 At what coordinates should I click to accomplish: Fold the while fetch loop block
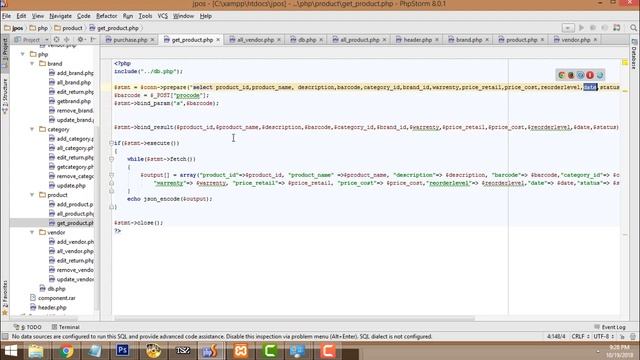point(111,159)
